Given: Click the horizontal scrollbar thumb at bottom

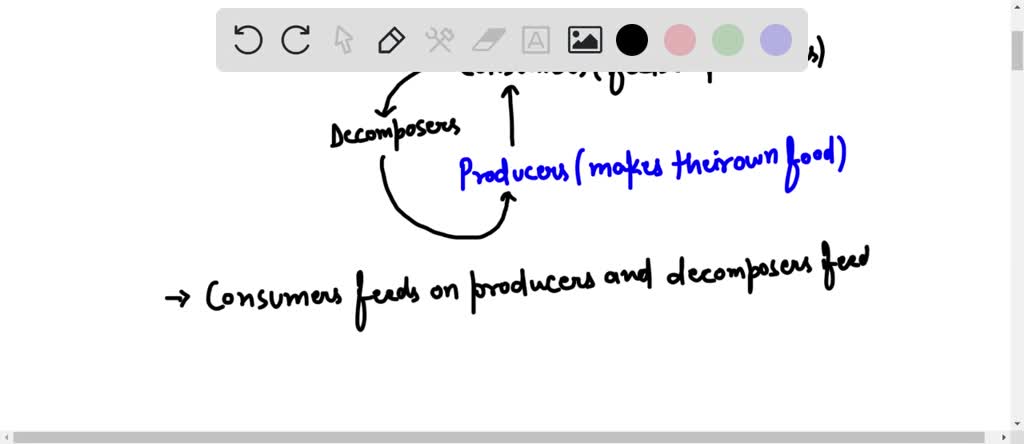Looking at the screenshot, I should pyautogui.click(x=498, y=437).
